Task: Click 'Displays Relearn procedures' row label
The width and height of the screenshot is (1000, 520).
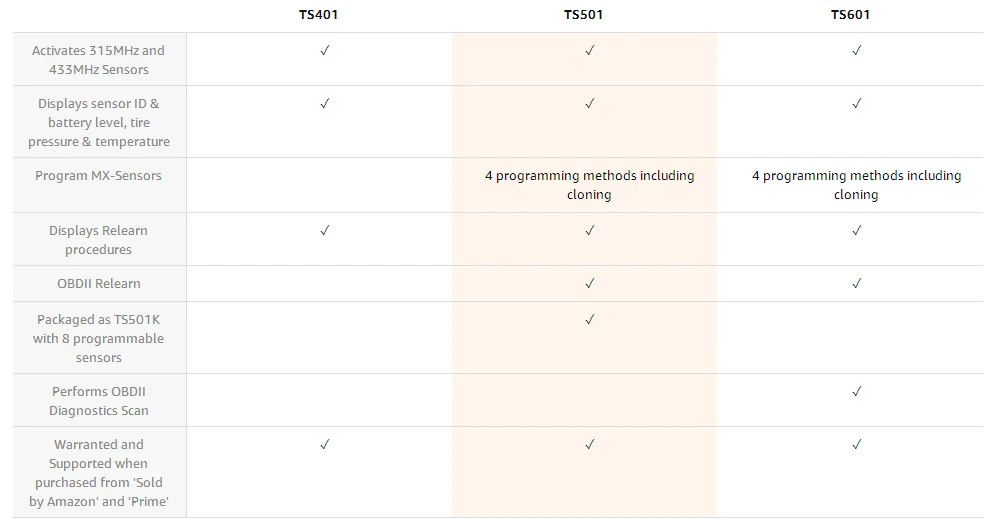Action: [98, 240]
